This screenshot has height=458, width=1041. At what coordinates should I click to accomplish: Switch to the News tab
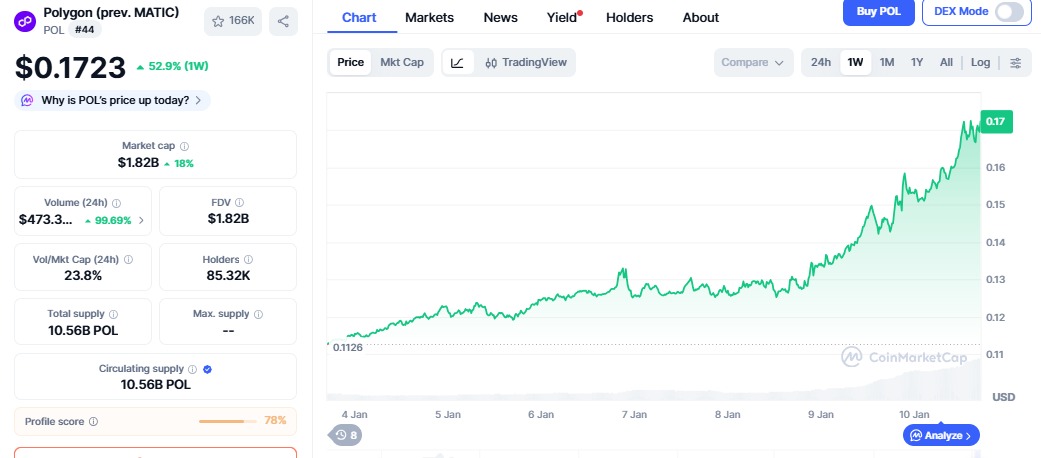[501, 17]
